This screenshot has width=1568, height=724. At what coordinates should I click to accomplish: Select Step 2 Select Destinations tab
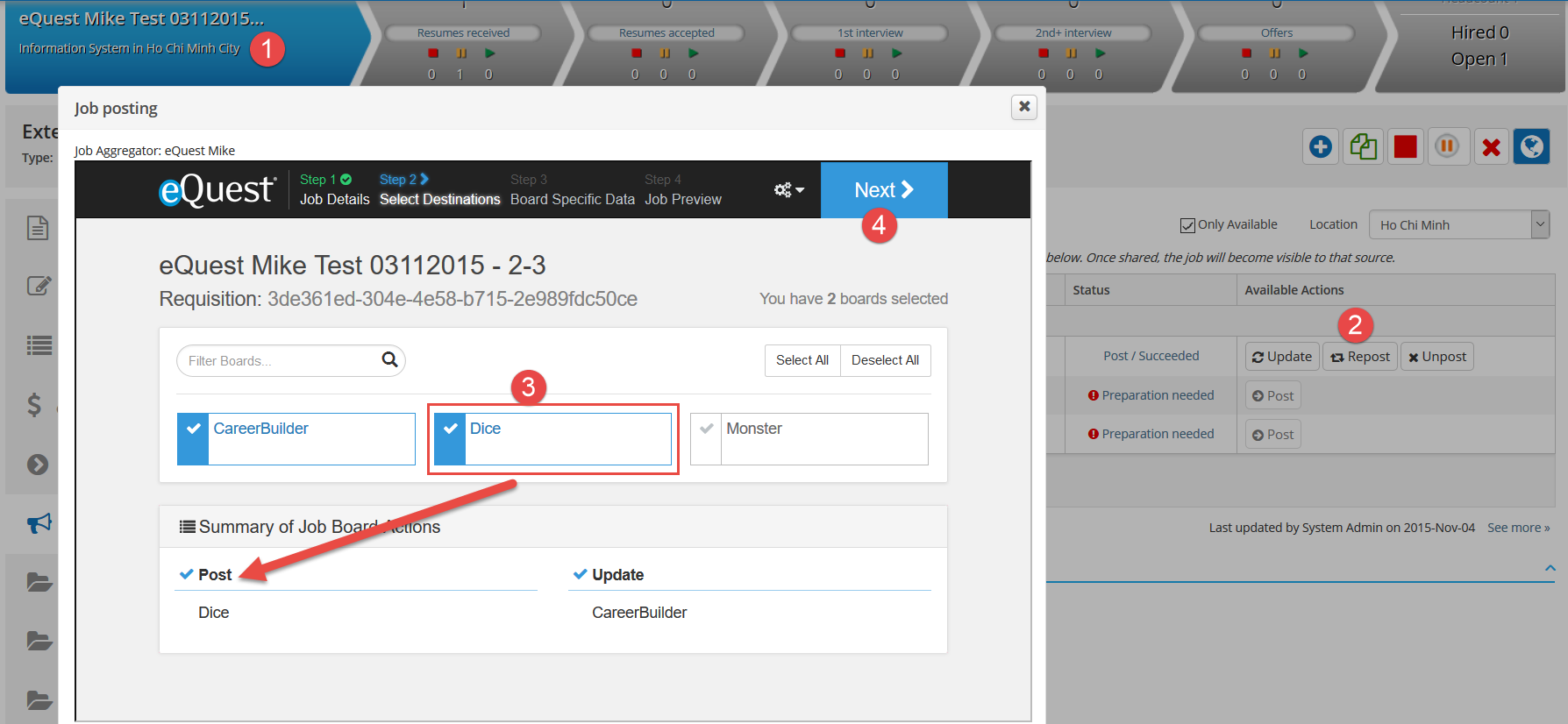click(x=439, y=189)
